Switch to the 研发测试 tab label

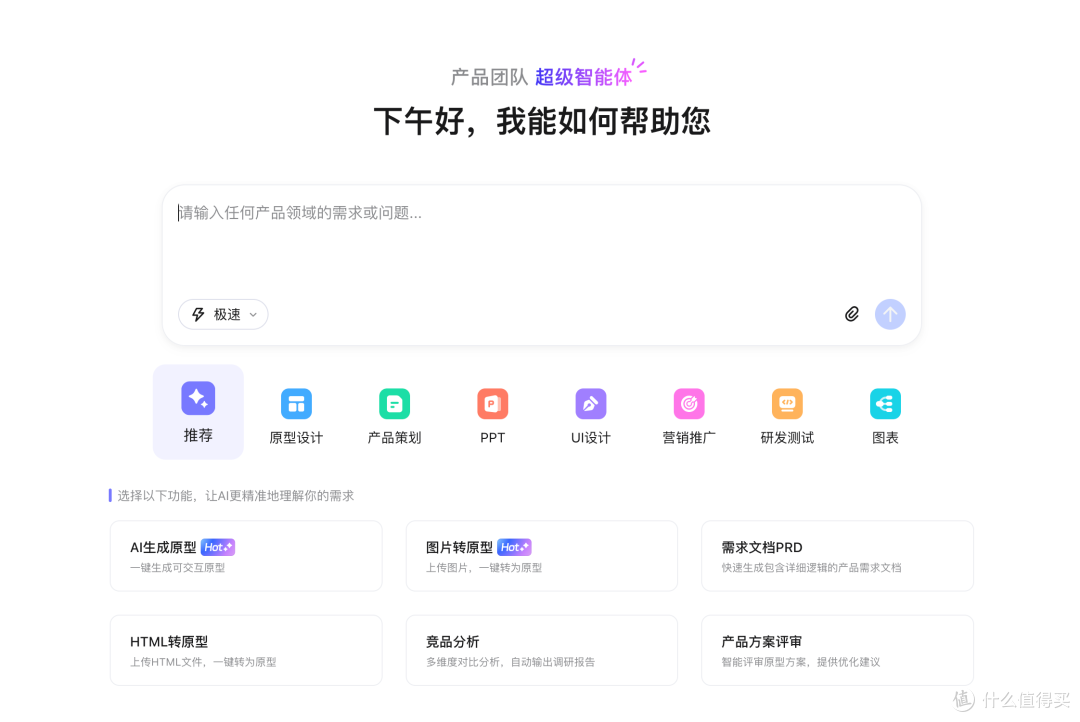coord(787,437)
